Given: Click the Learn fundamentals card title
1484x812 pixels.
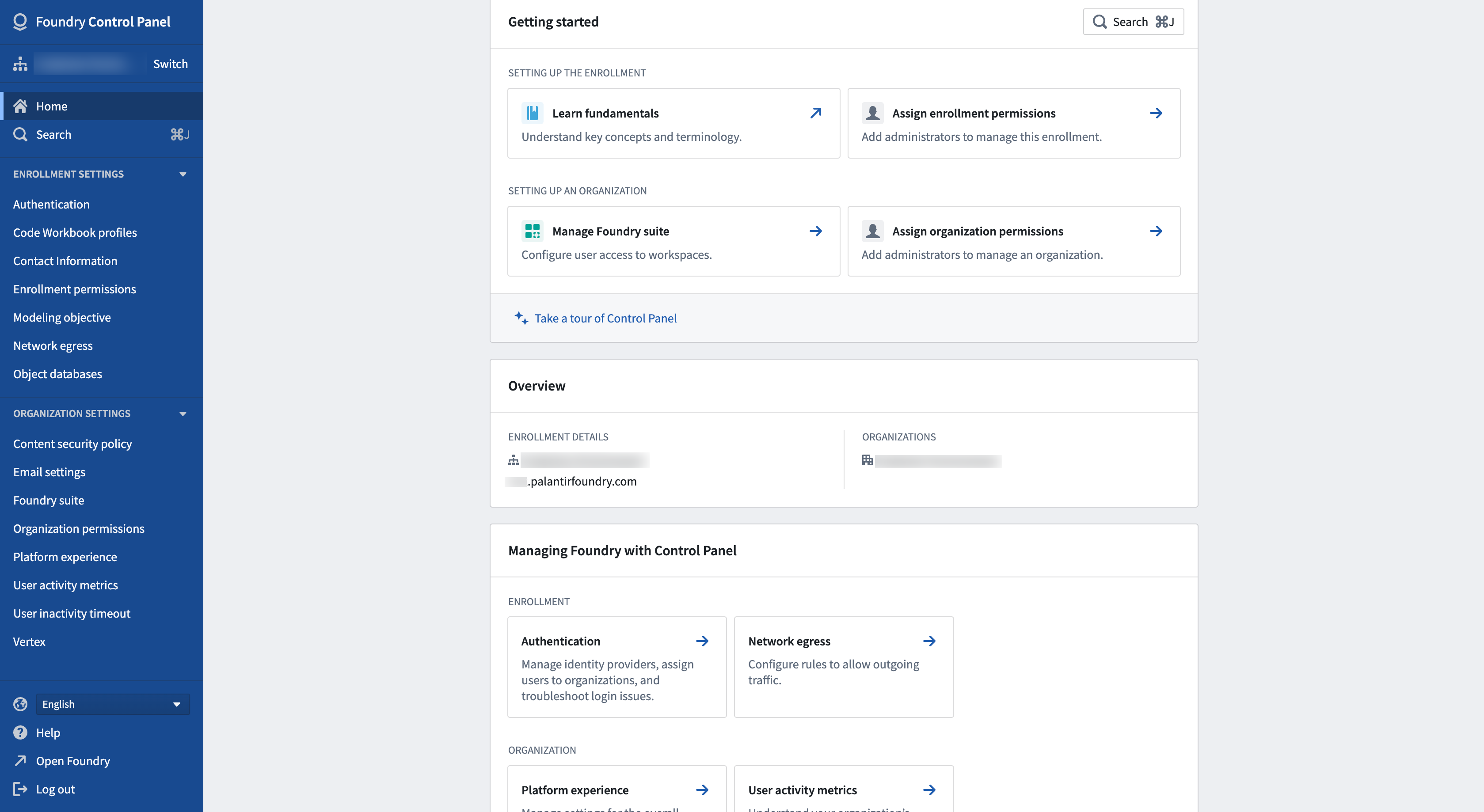Looking at the screenshot, I should coord(605,113).
